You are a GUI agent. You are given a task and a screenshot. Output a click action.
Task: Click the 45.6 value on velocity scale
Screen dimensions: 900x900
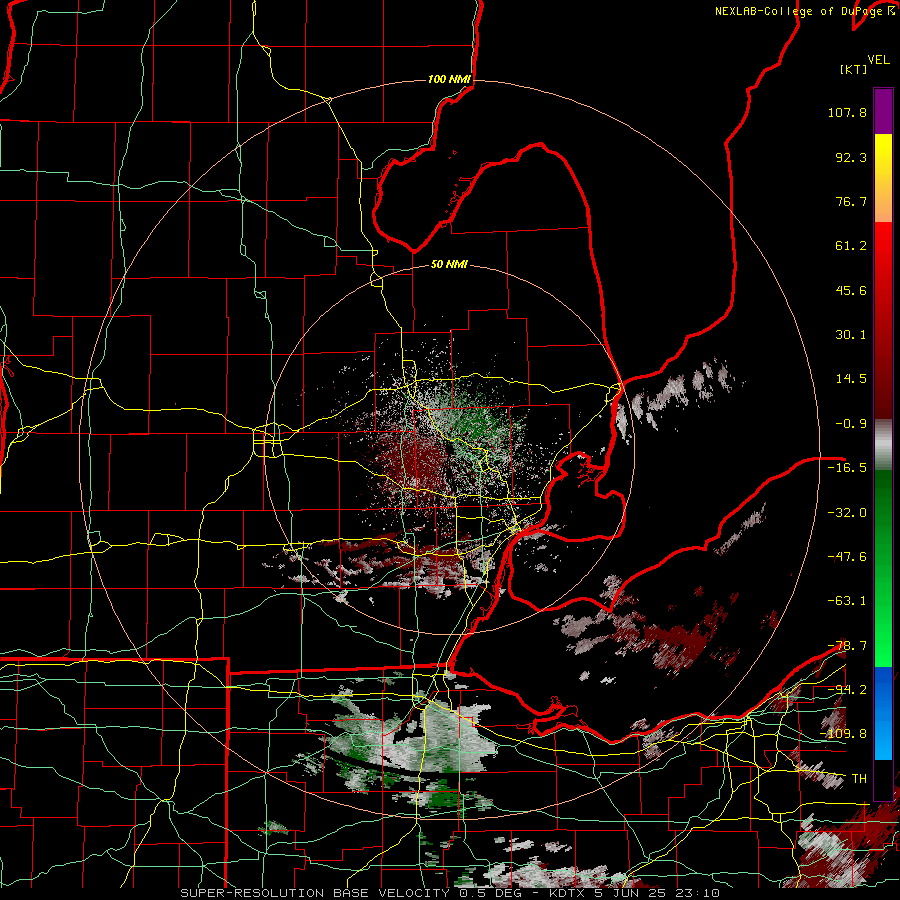pyautogui.click(x=851, y=290)
